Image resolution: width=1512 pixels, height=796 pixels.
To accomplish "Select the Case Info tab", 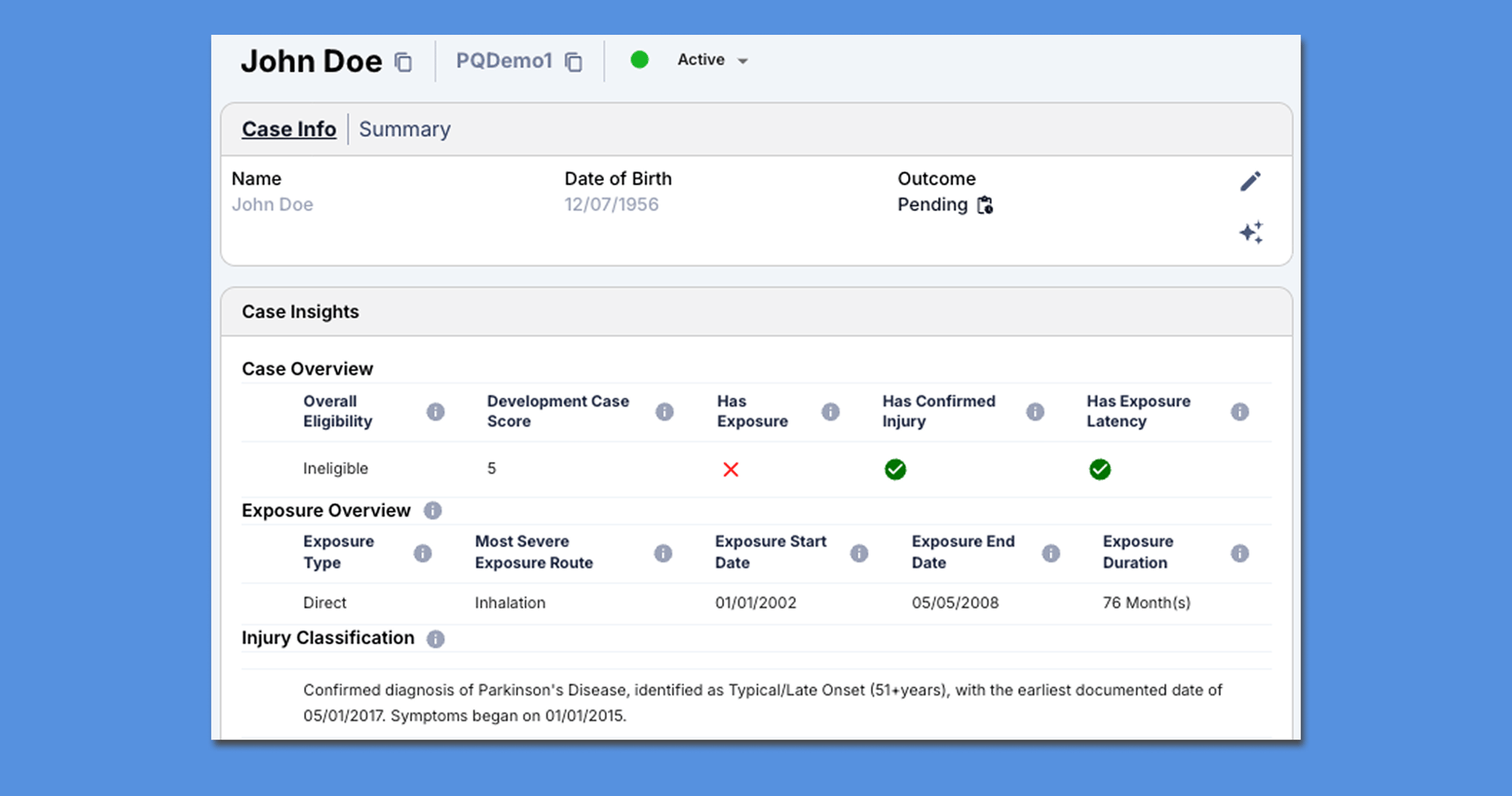I will point(289,129).
